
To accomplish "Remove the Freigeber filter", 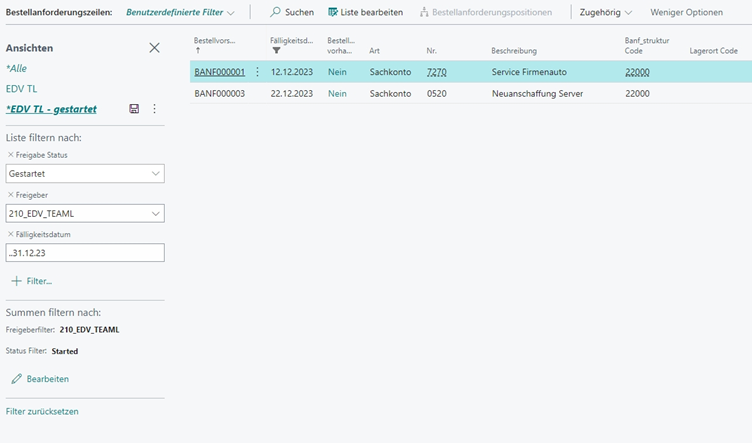I will [10, 195].
